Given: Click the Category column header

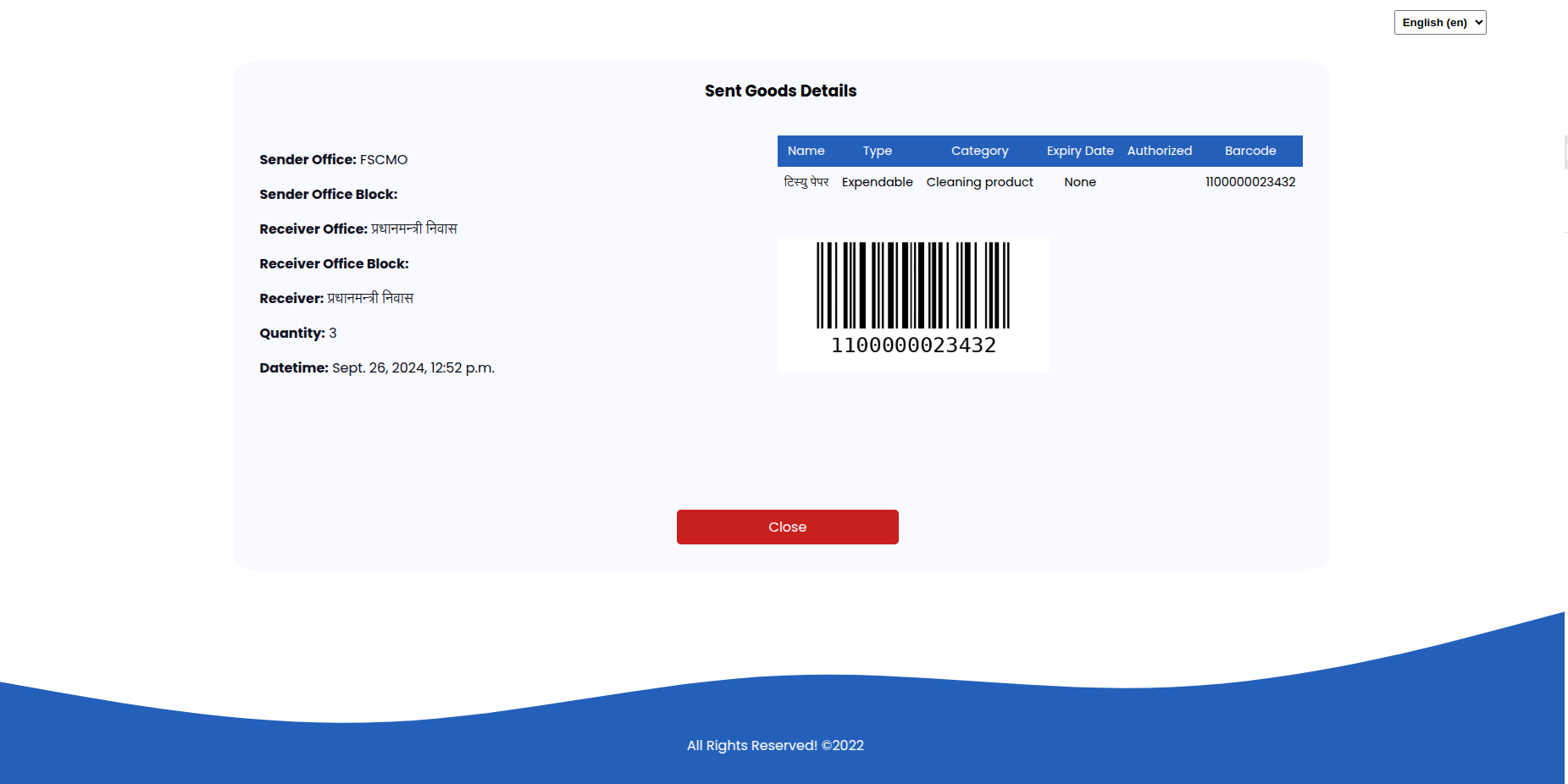Looking at the screenshot, I should point(979,151).
